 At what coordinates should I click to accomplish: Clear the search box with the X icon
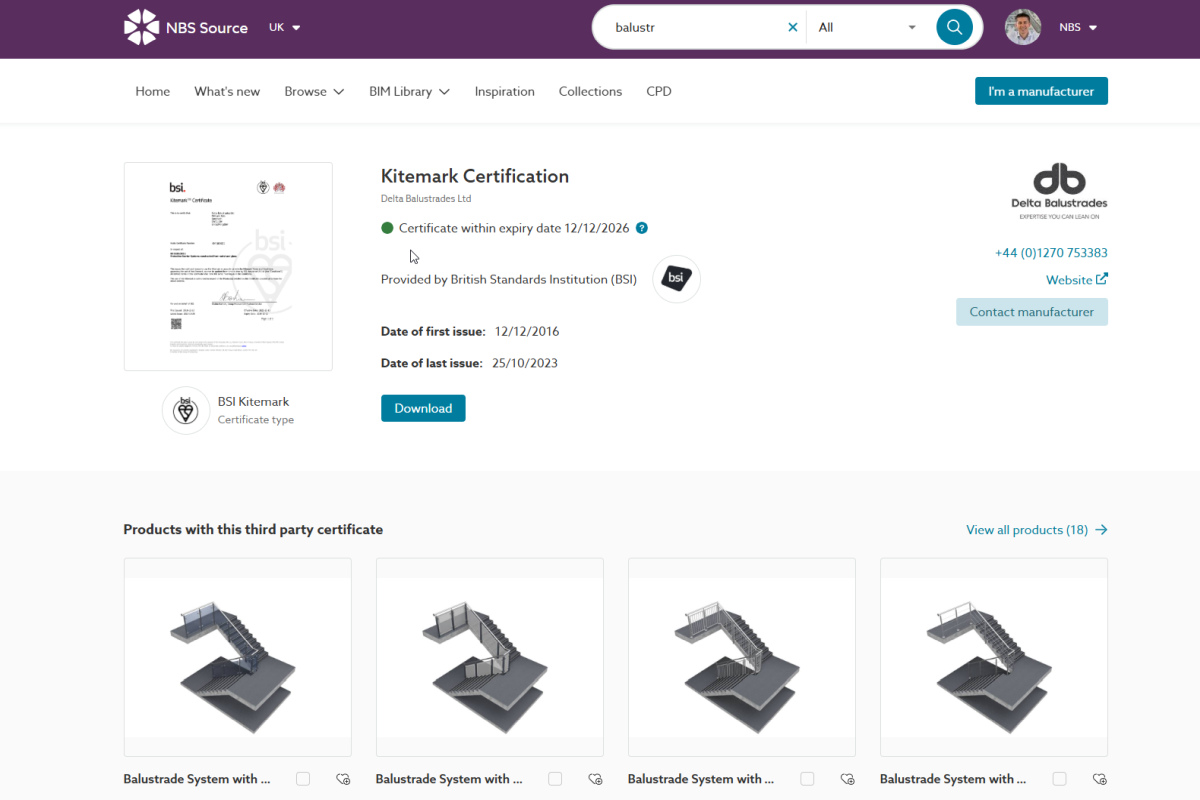(x=793, y=27)
